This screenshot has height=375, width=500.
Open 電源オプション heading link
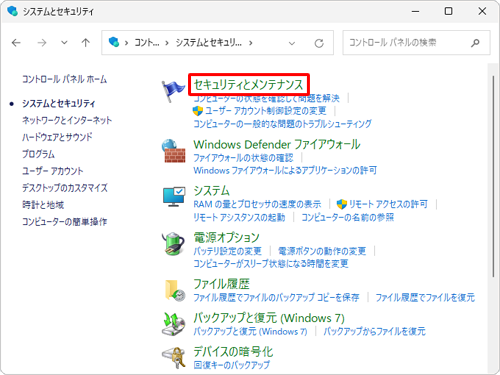coord(227,238)
